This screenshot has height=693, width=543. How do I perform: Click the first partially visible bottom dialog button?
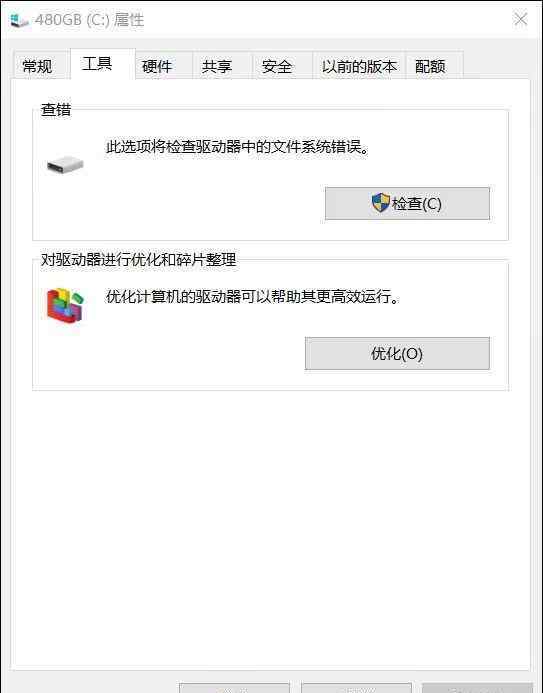[234, 688]
